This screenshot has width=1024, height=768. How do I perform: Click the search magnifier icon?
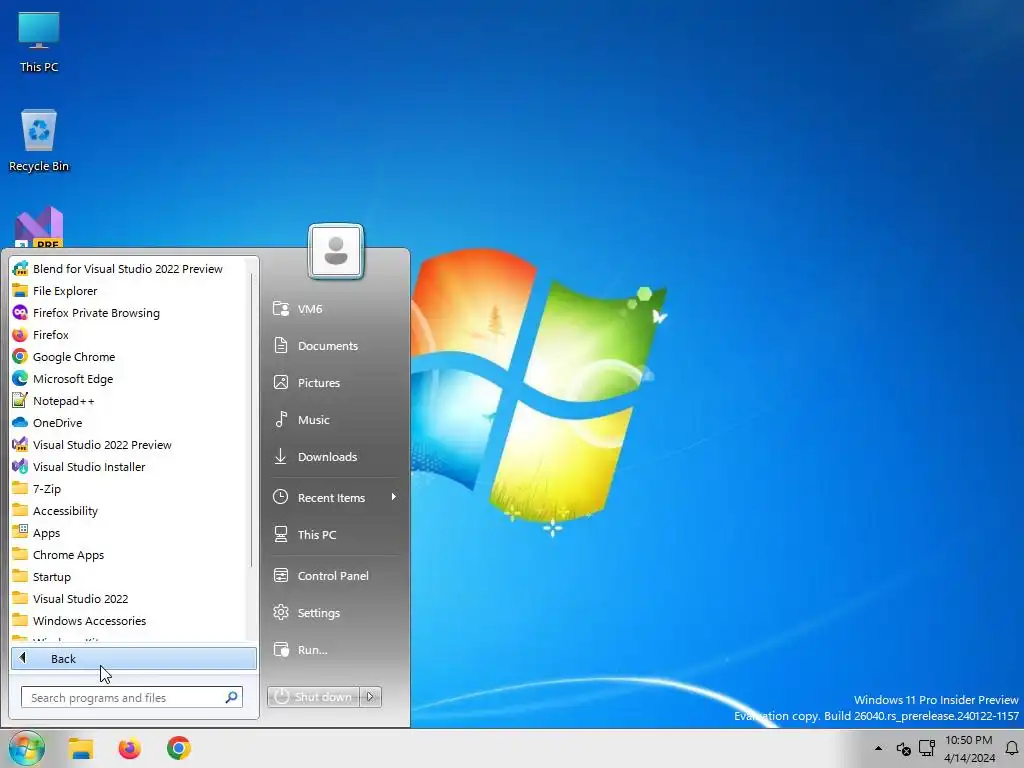(x=231, y=697)
